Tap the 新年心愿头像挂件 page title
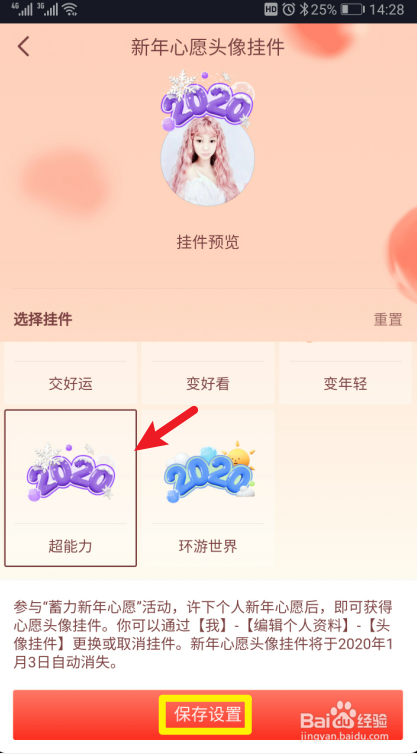417x754 pixels. point(208,48)
